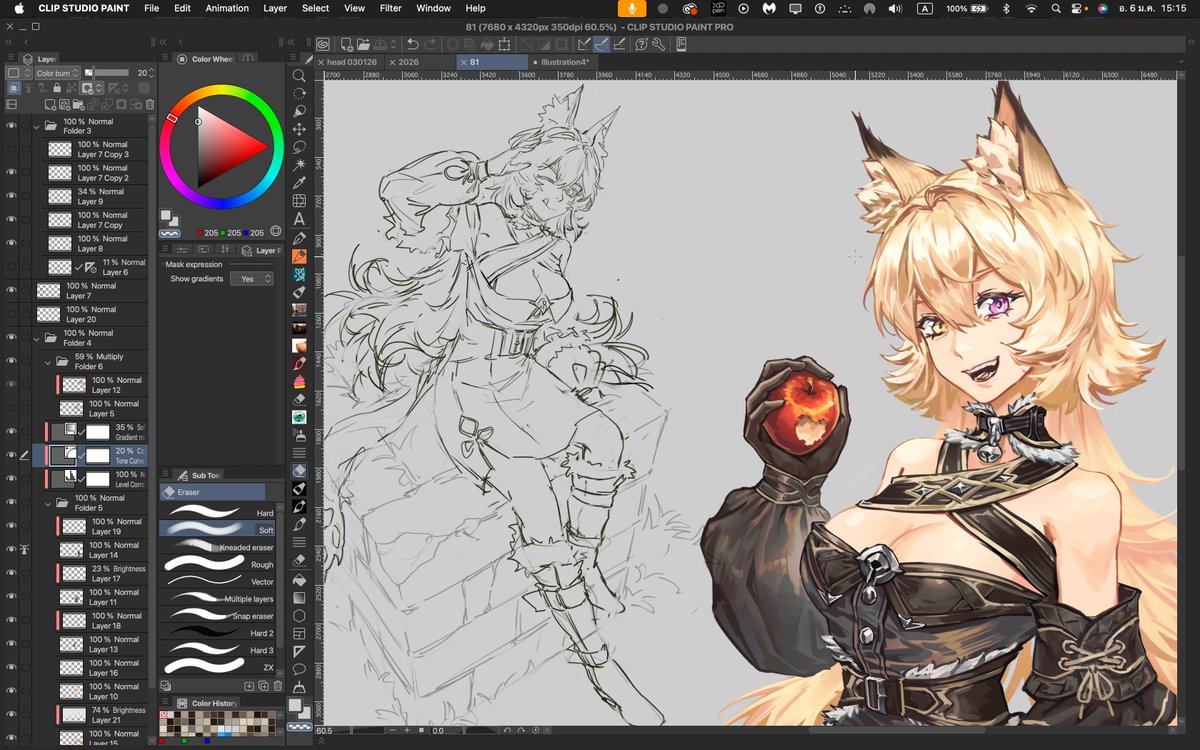1200x750 pixels.
Task: Toggle visibility of Layer 19
Action: click(11, 526)
